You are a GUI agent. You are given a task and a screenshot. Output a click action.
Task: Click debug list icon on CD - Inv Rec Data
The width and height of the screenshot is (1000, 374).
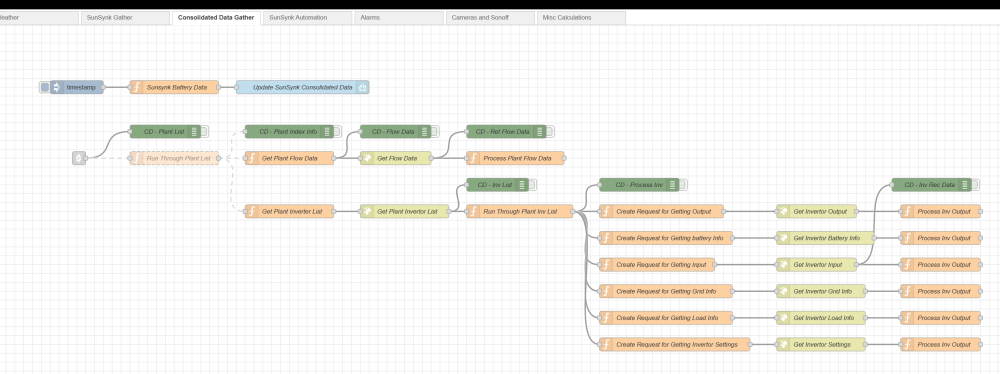(x=964, y=184)
